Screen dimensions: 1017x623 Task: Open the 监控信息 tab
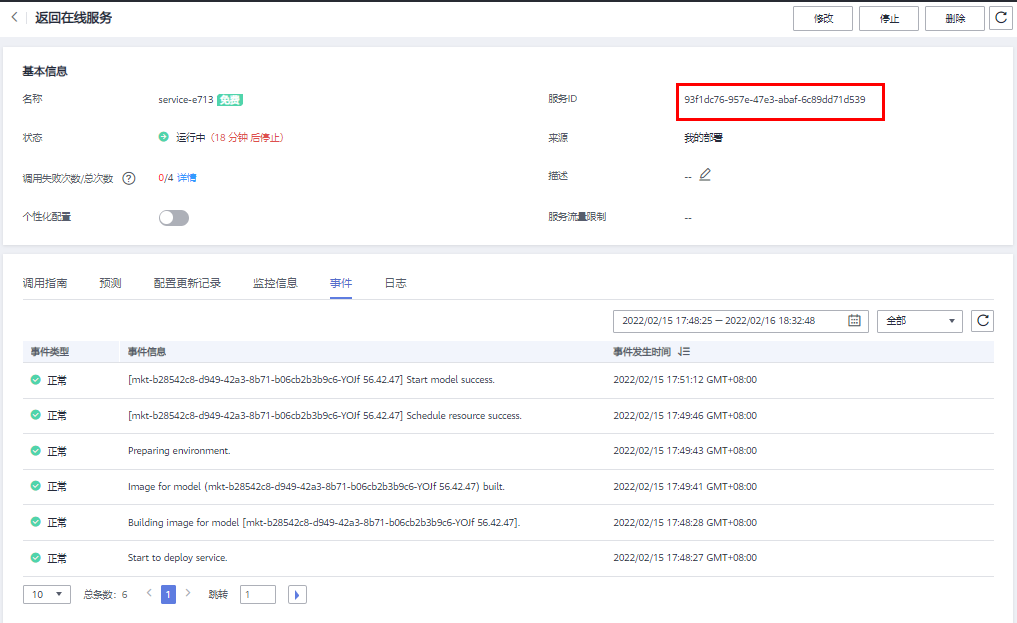(x=275, y=283)
